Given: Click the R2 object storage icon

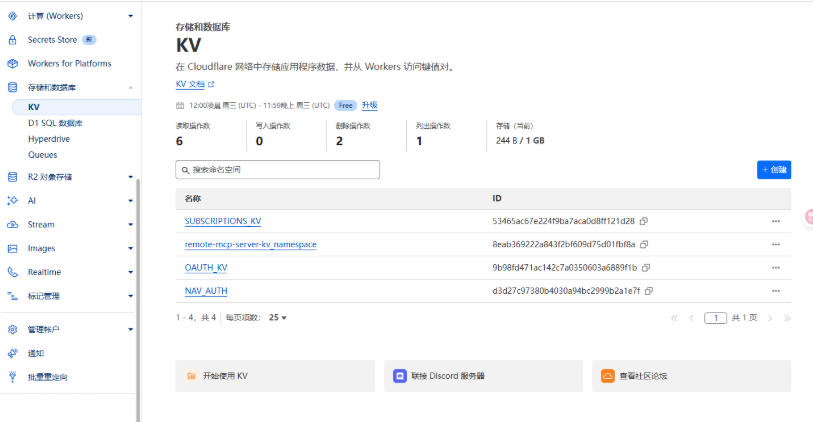Looking at the screenshot, I should 12,177.
